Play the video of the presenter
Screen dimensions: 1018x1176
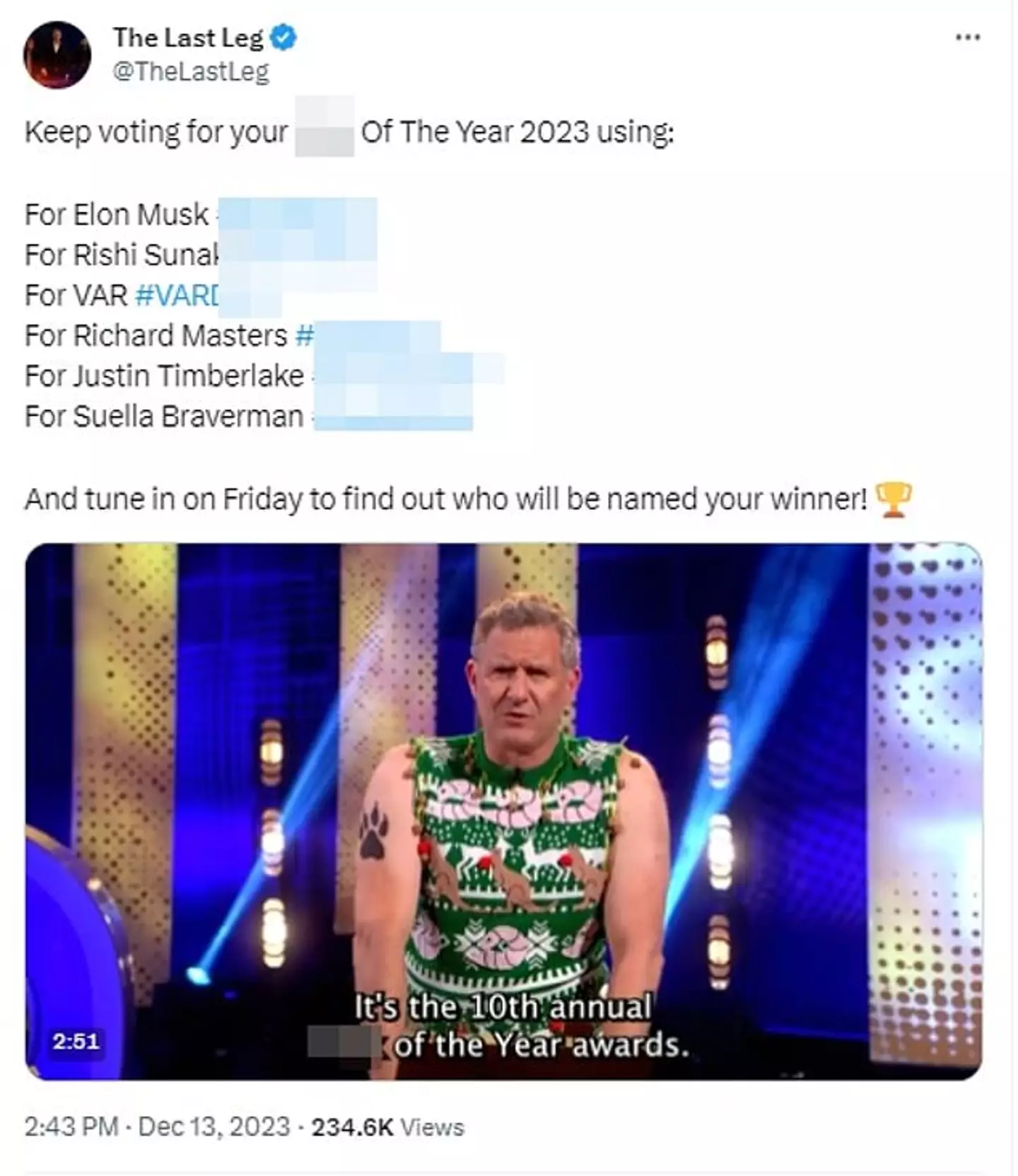click(503, 810)
